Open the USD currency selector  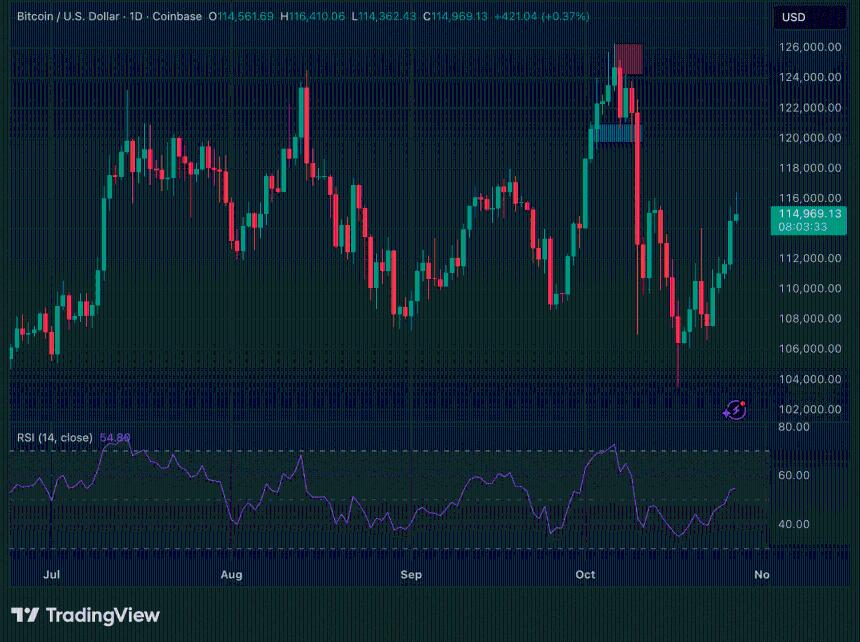794,17
